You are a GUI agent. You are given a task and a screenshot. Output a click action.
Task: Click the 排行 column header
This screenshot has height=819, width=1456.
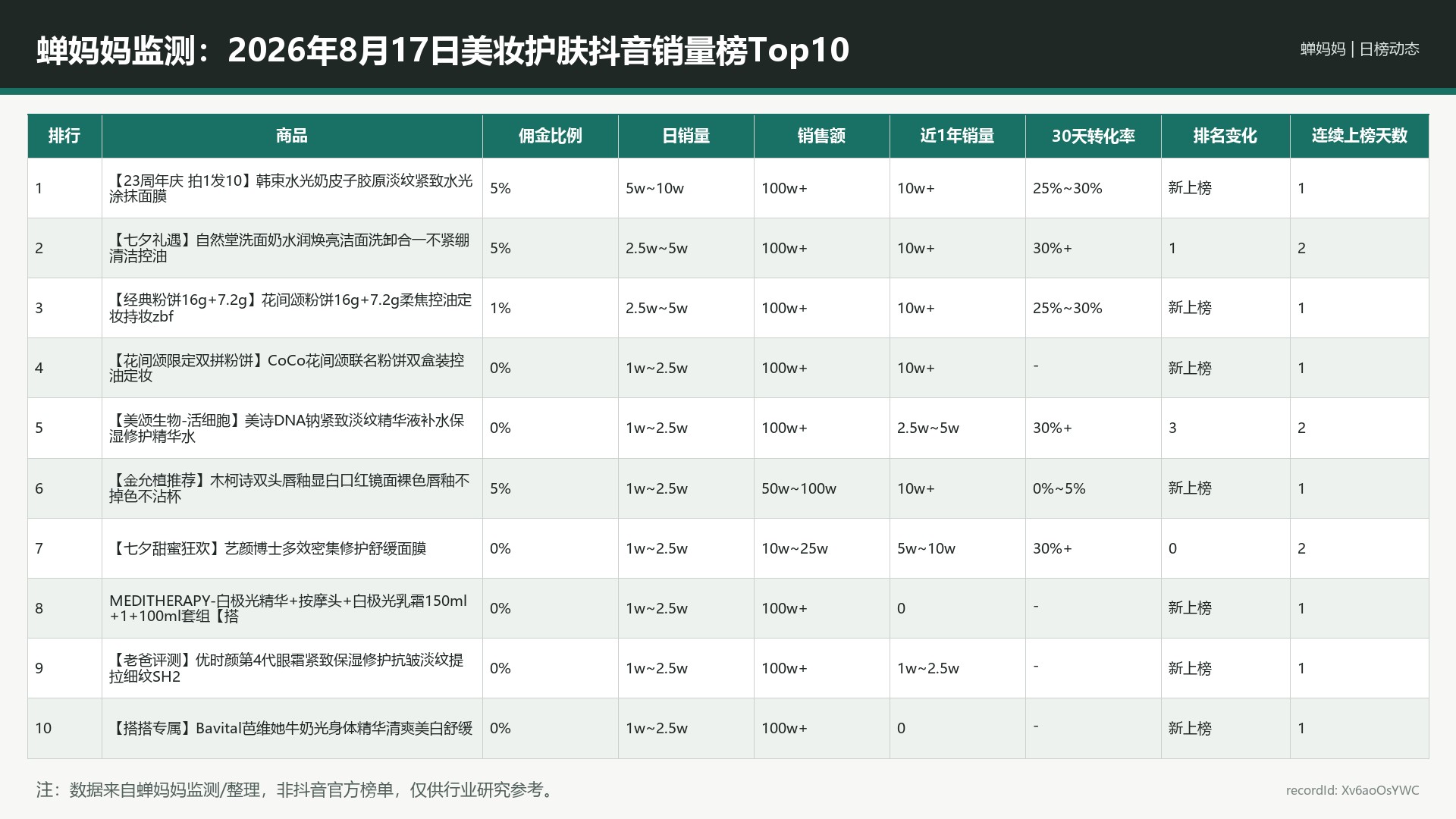[64, 136]
